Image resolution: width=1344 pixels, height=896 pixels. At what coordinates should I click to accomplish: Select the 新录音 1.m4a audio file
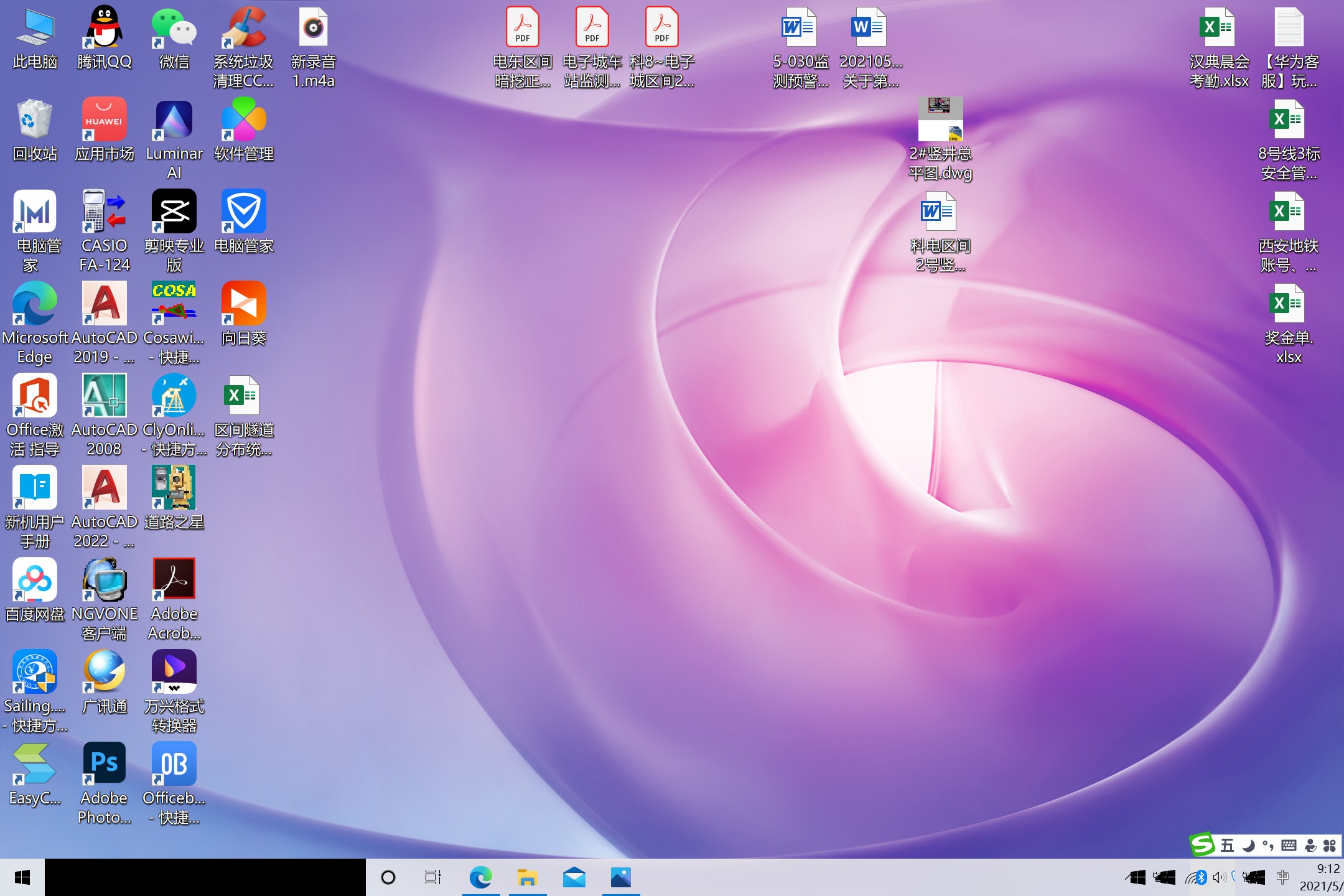pyautogui.click(x=313, y=47)
